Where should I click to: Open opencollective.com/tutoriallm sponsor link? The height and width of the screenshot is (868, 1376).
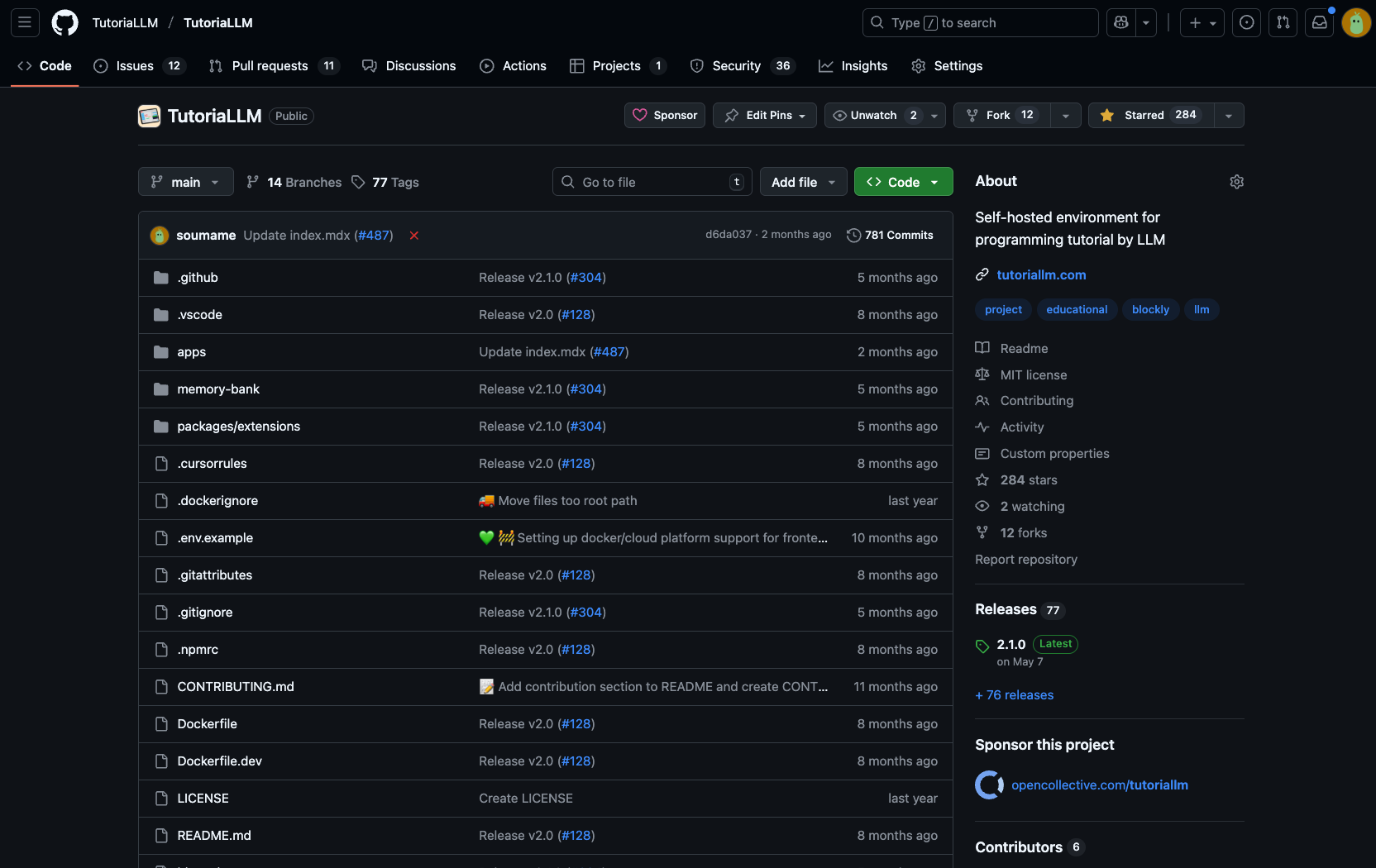1100,785
